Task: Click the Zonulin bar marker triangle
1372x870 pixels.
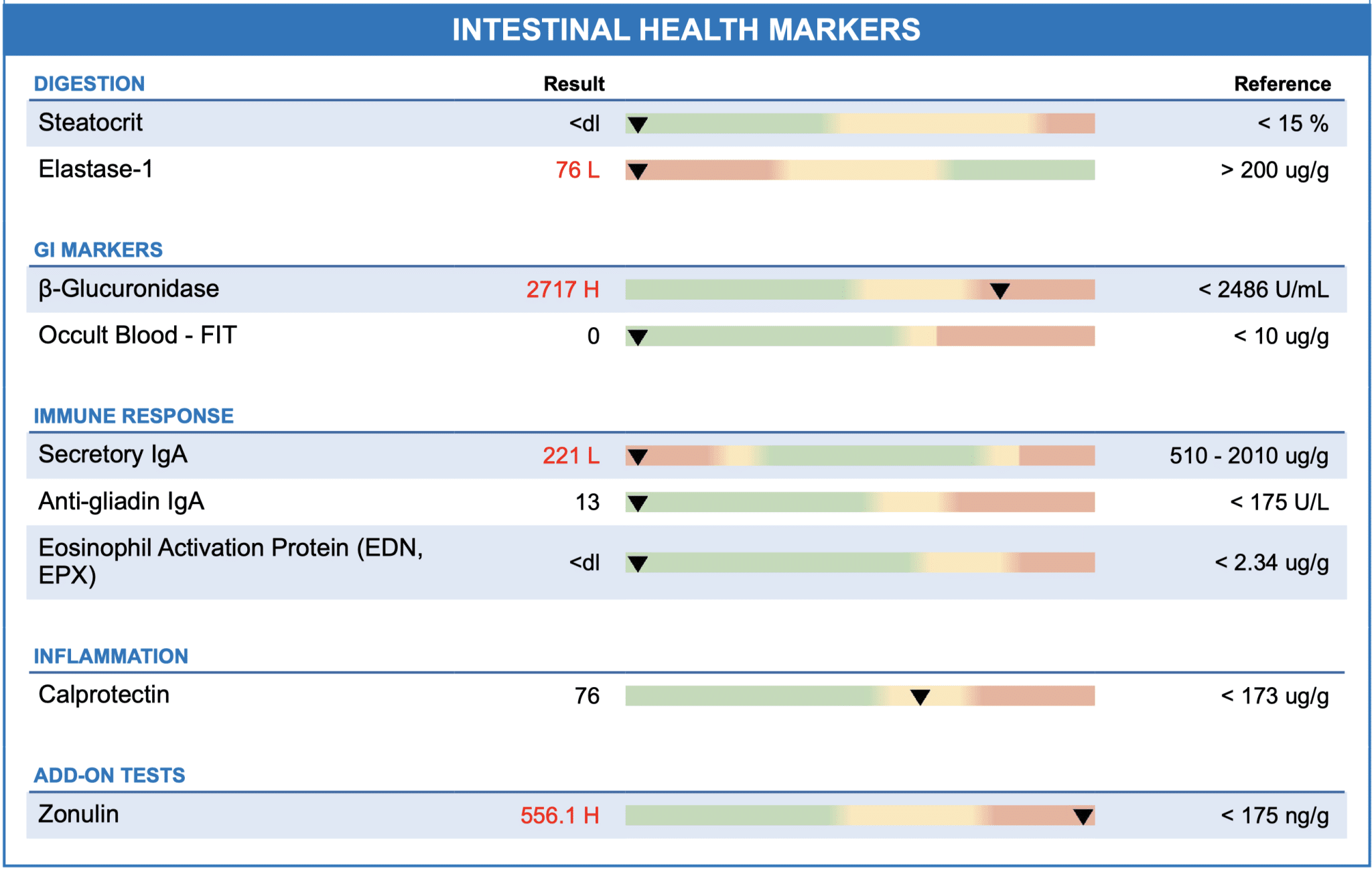Action: click(1083, 816)
